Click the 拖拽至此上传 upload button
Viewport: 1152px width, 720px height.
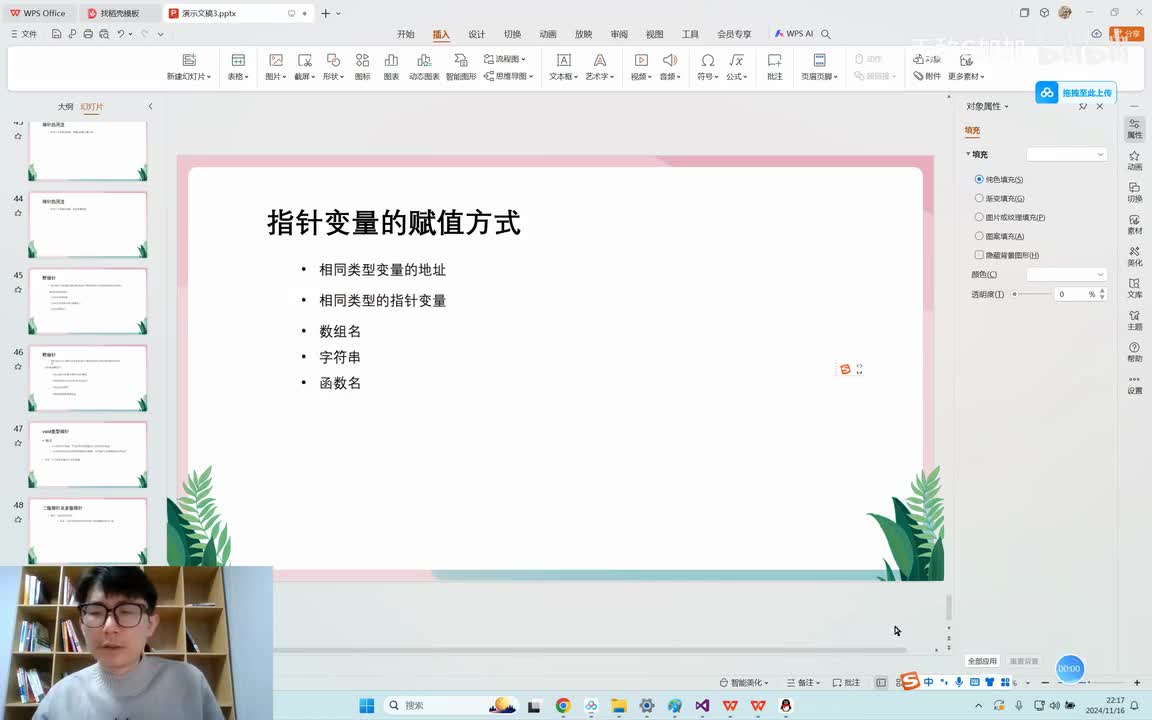pyautogui.click(x=1076, y=93)
